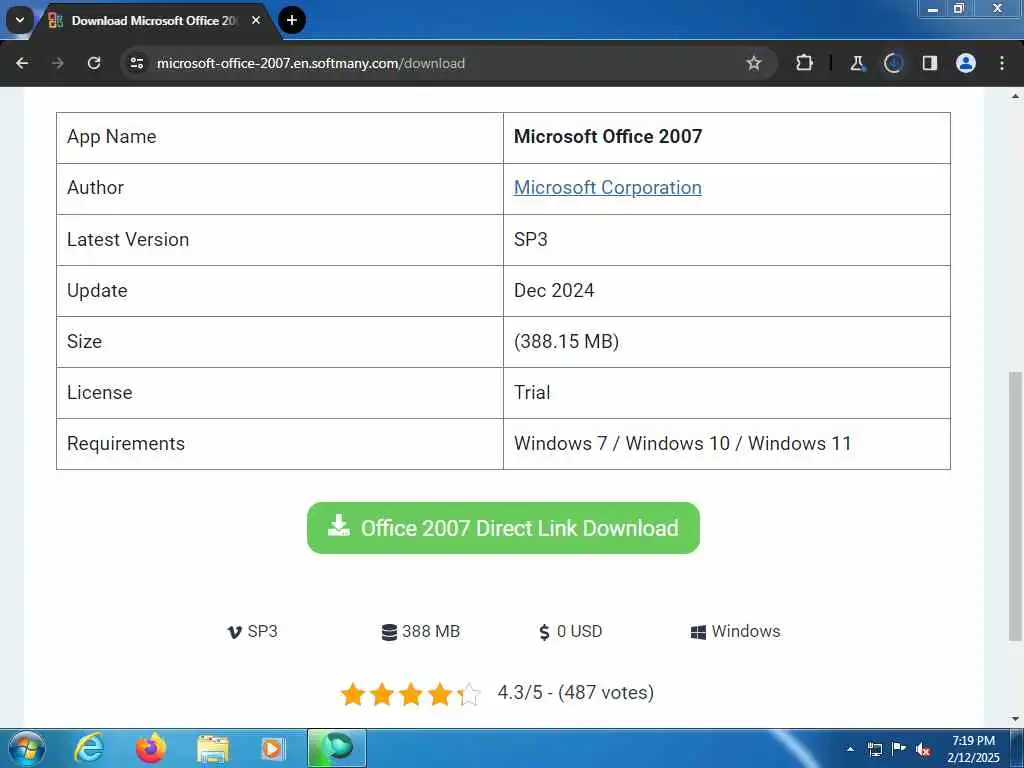This screenshot has width=1024, height=768.
Task: Click the browser forward arrow
Action: coord(58,63)
